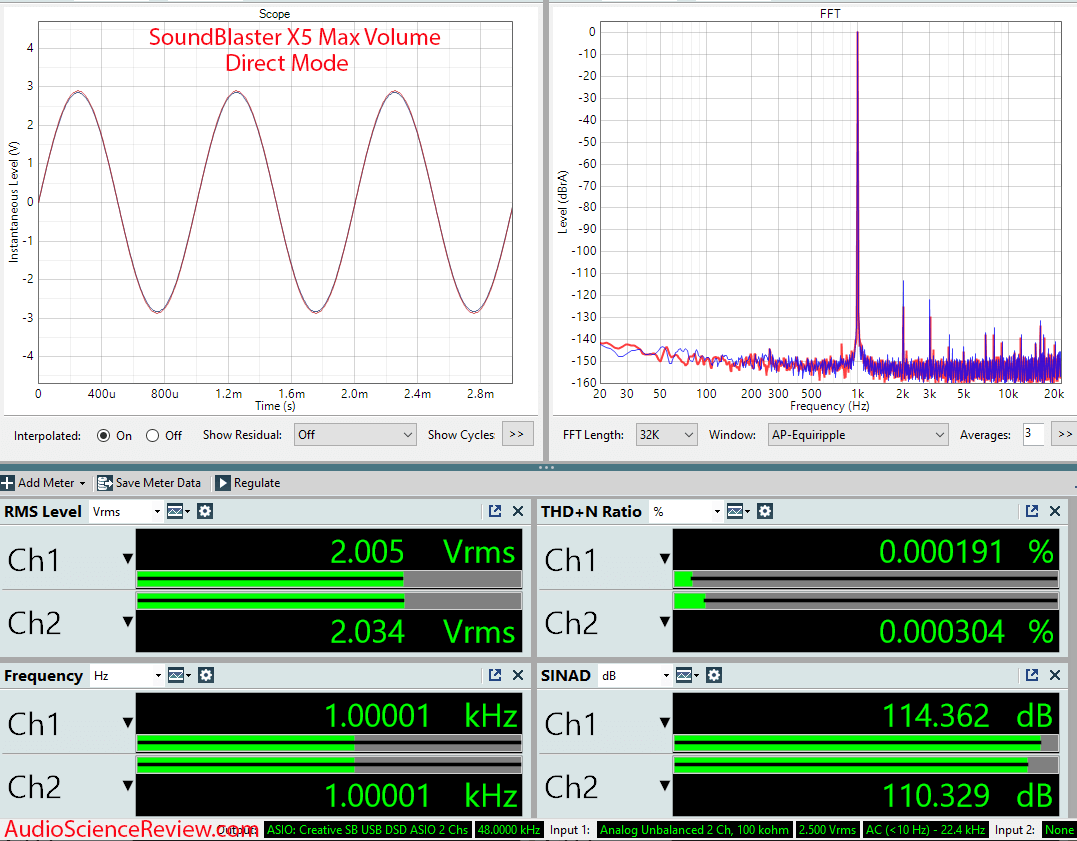Open the FFT Length dropdown

(666, 435)
